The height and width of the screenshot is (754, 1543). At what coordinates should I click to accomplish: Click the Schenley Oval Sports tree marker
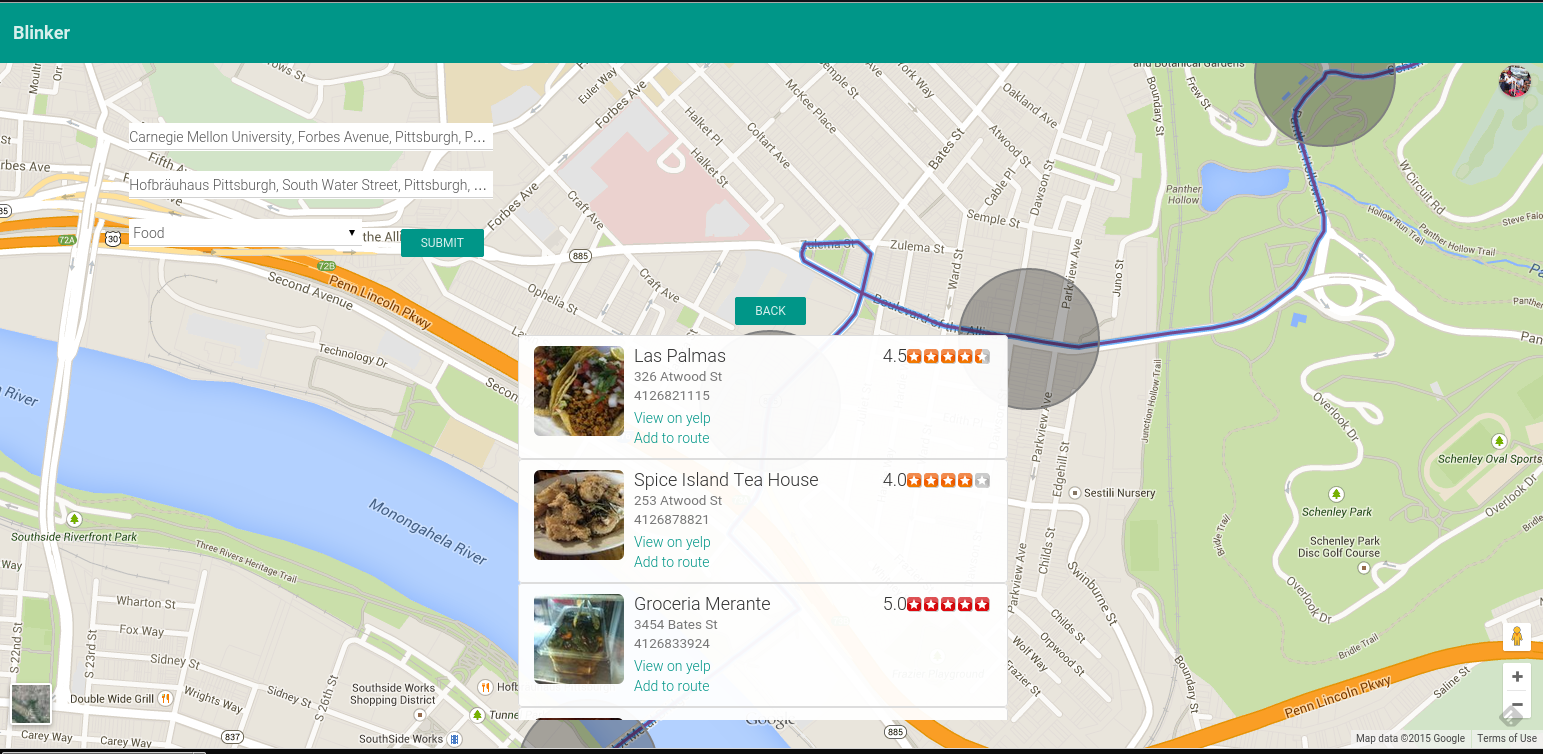tap(1498, 441)
